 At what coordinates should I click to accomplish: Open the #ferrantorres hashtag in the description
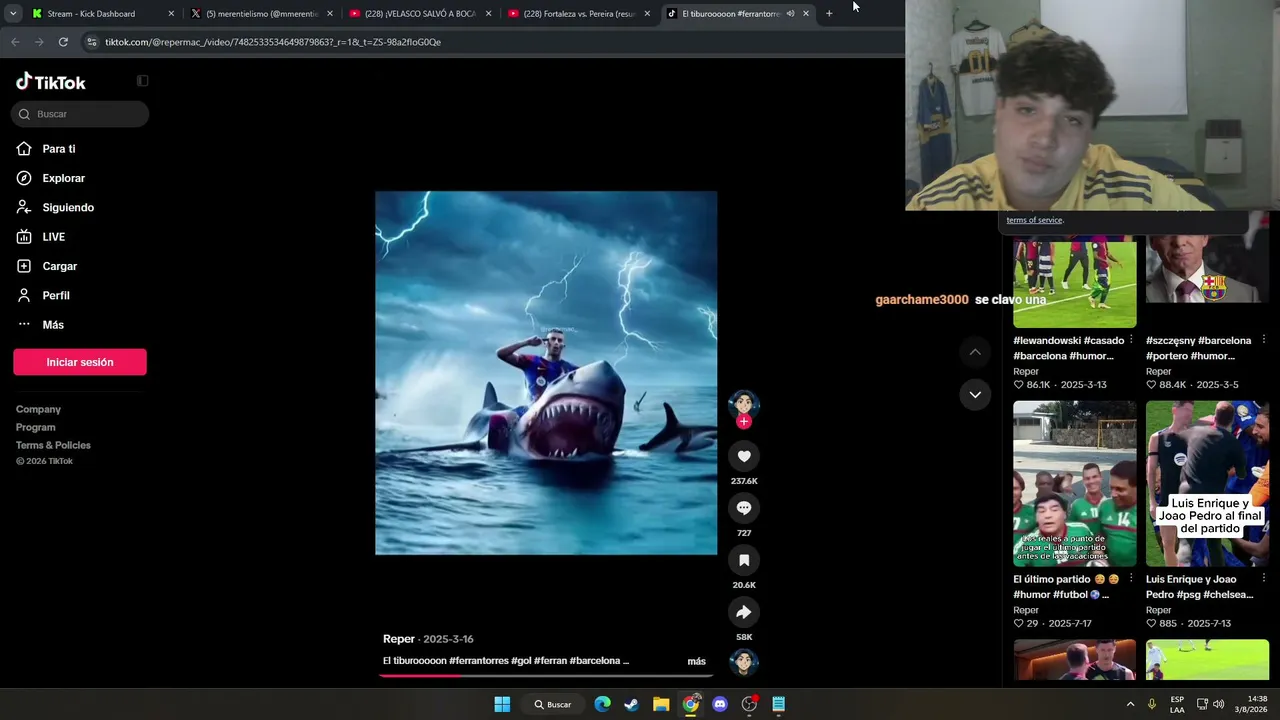(x=479, y=661)
